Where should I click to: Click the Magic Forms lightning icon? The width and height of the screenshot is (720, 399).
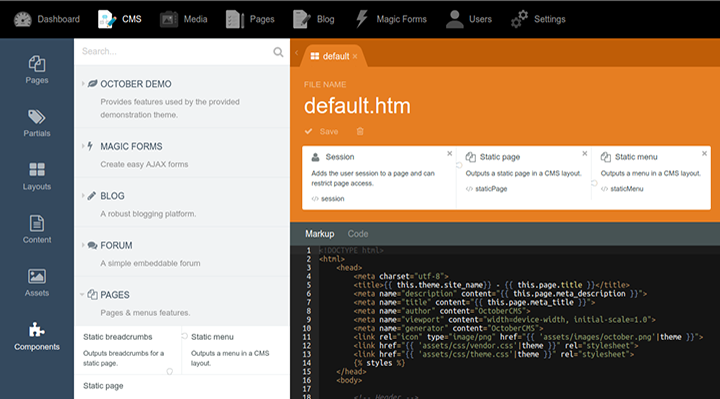coord(362,19)
